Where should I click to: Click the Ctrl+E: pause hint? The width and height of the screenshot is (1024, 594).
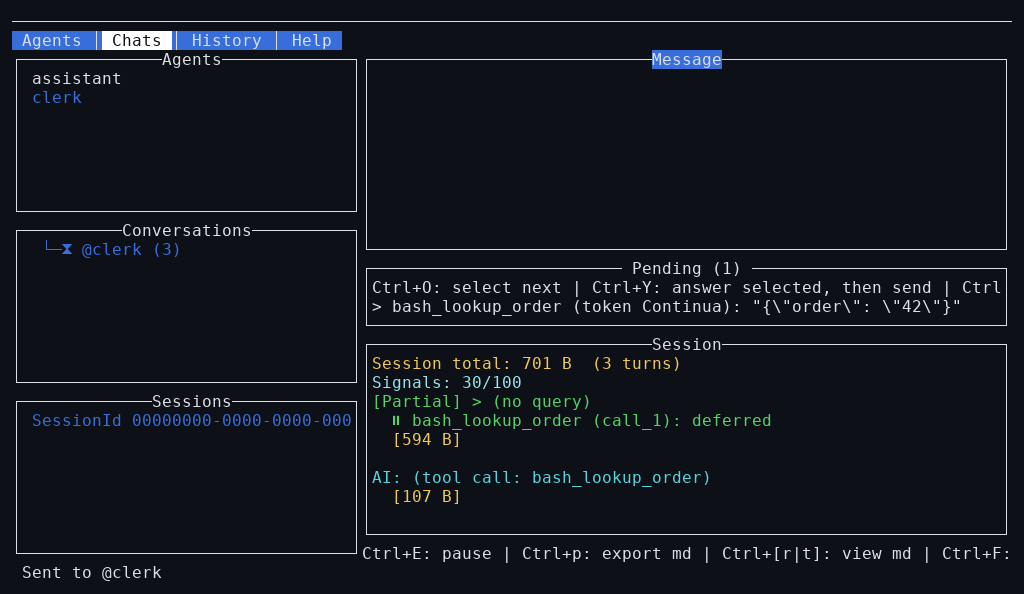click(427, 554)
